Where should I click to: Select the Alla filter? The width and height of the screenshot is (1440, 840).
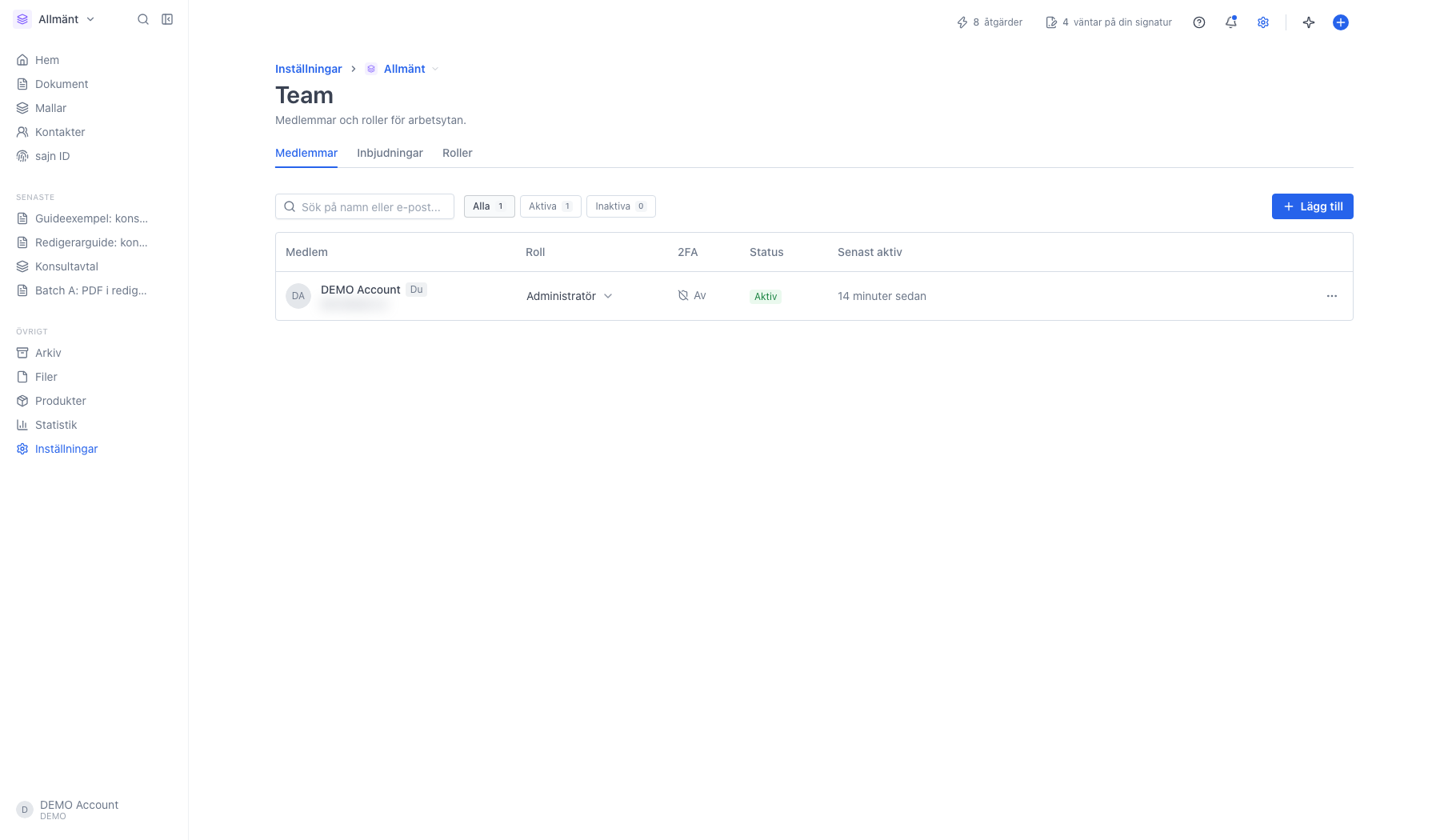click(x=490, y=206)
